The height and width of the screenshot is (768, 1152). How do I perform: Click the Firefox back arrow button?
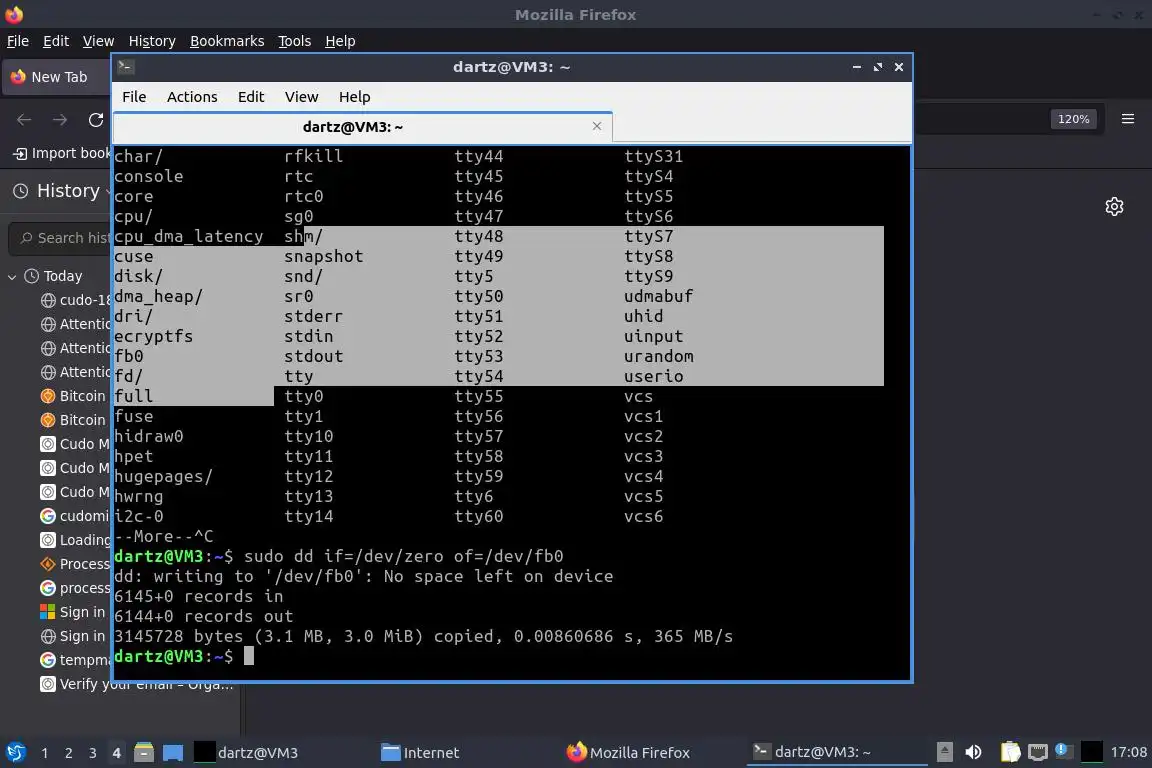coord(24,120)
